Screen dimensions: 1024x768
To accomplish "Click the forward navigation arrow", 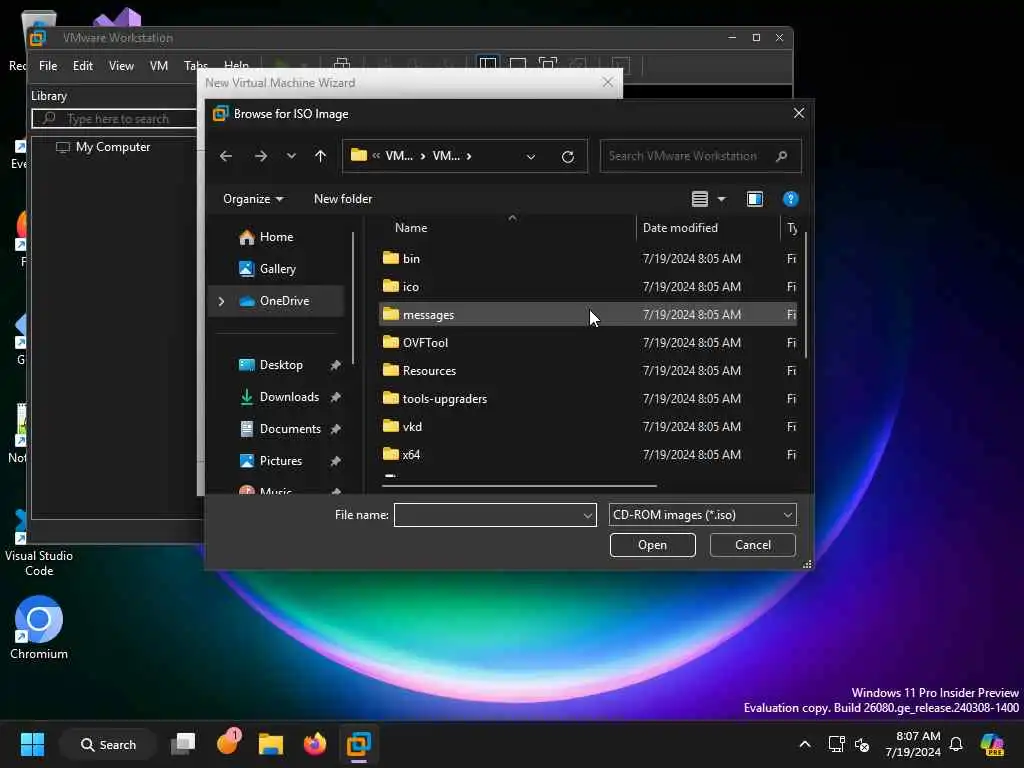I will (261, 156).
